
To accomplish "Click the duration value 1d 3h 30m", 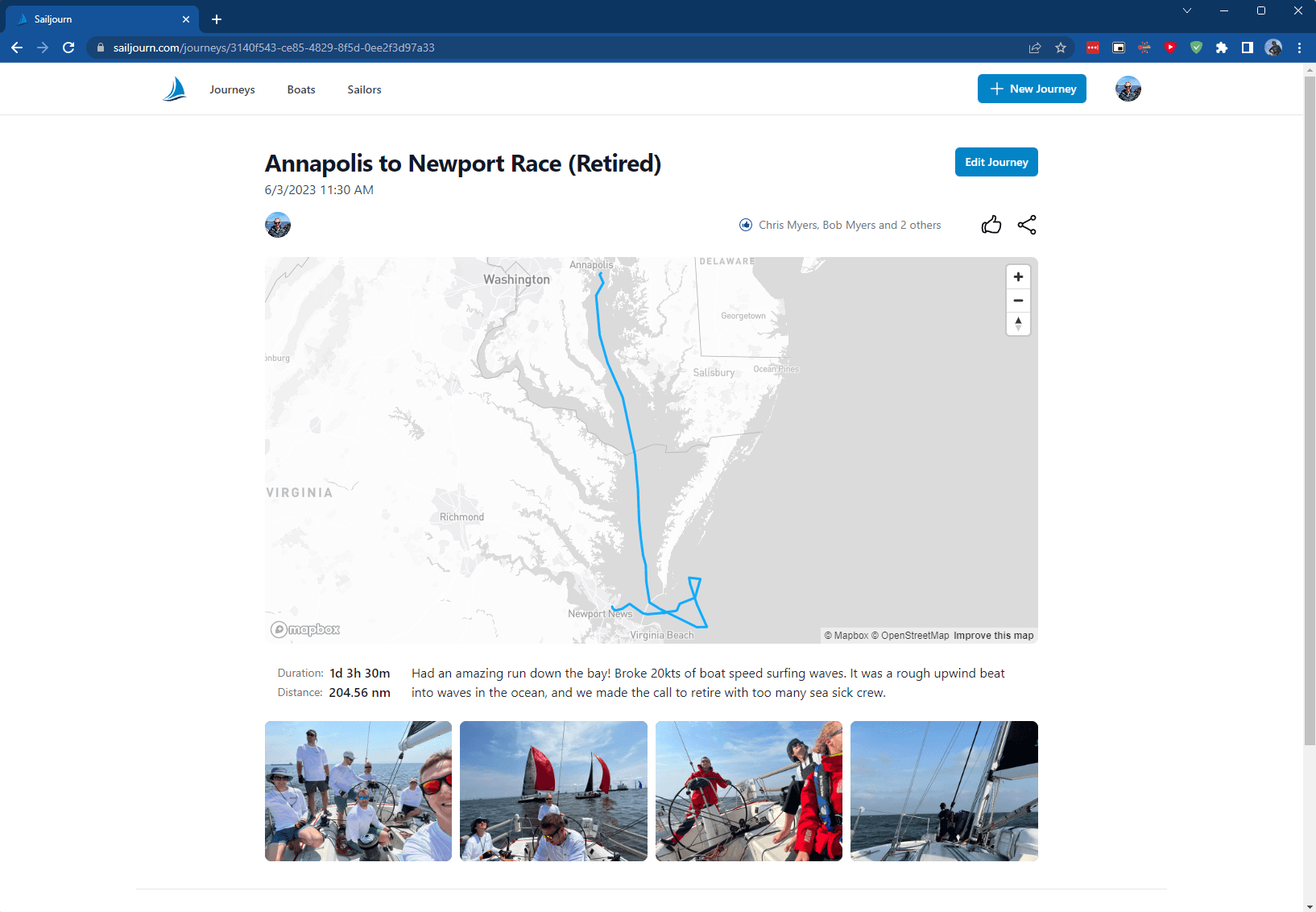I will 360,674.
